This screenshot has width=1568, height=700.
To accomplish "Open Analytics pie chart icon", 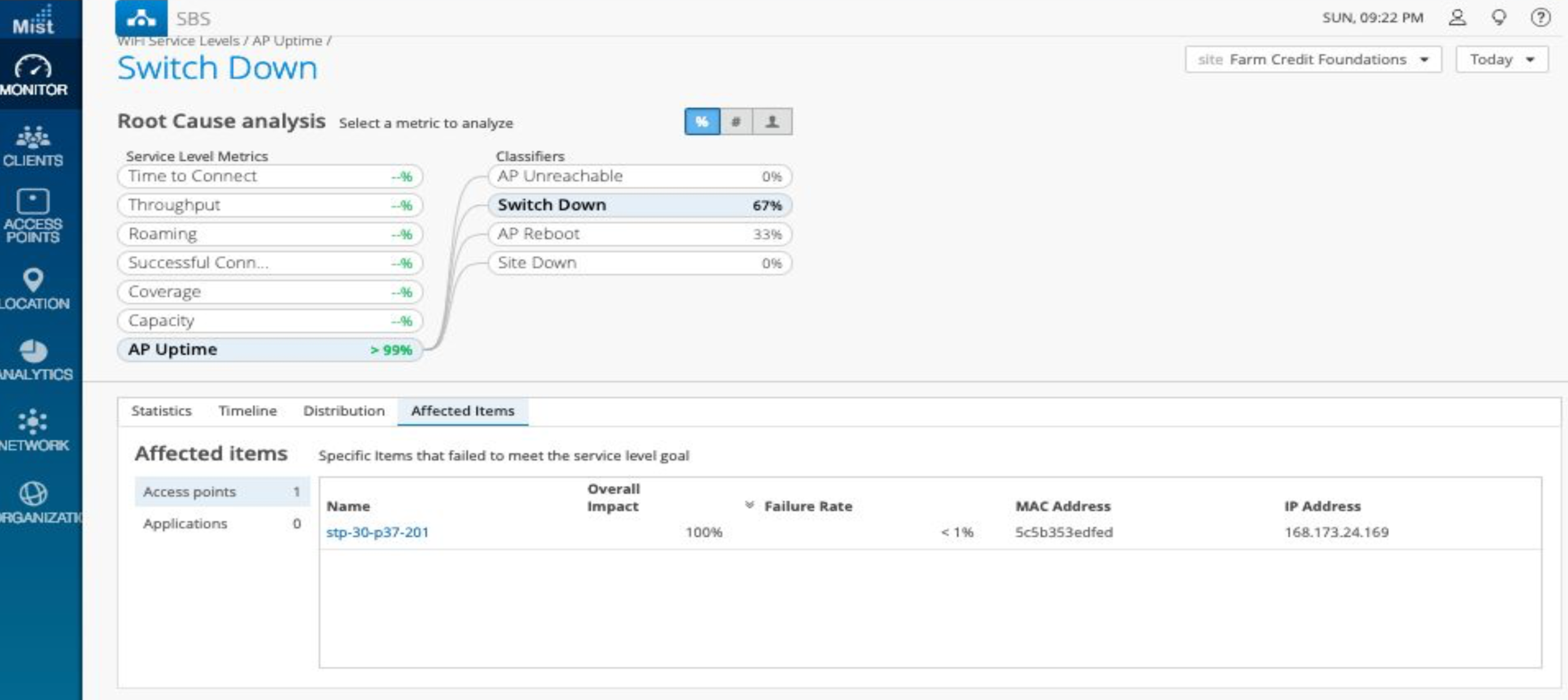I will click(x=34, y=360).
